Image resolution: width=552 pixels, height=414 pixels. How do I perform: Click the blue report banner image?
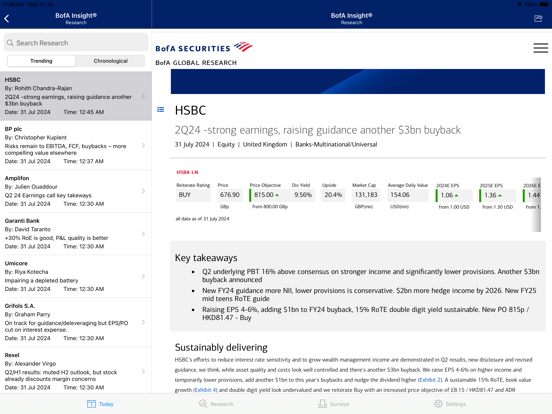[x=358, y=81]
